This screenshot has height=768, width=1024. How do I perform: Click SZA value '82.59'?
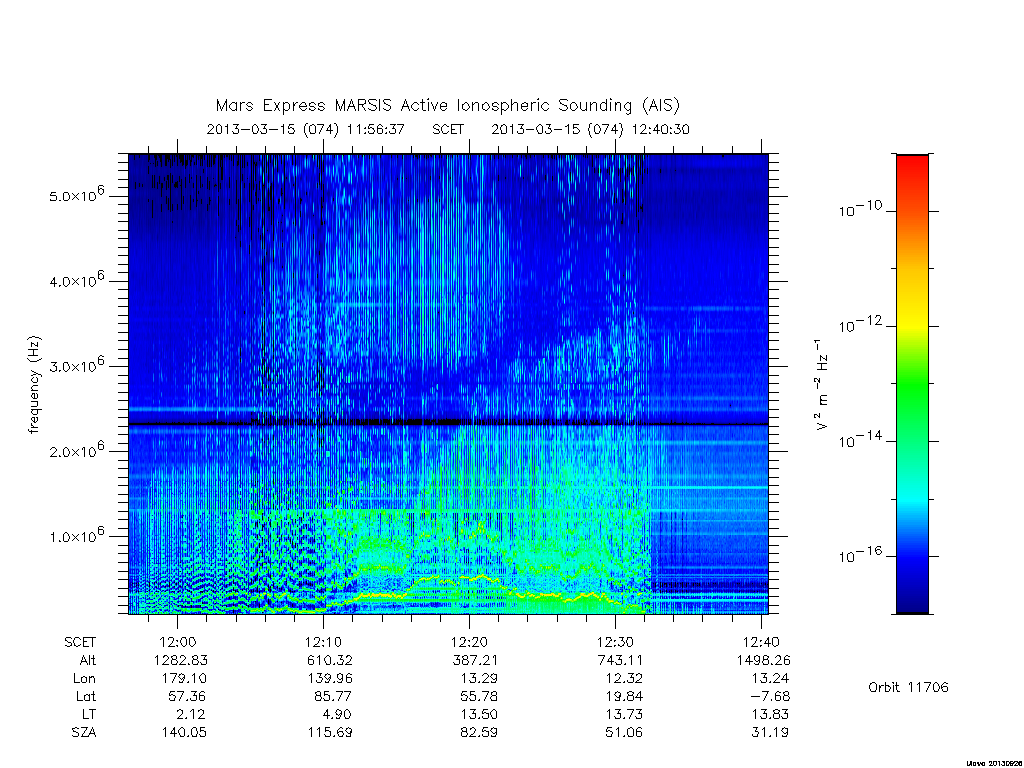coord(479,732)
